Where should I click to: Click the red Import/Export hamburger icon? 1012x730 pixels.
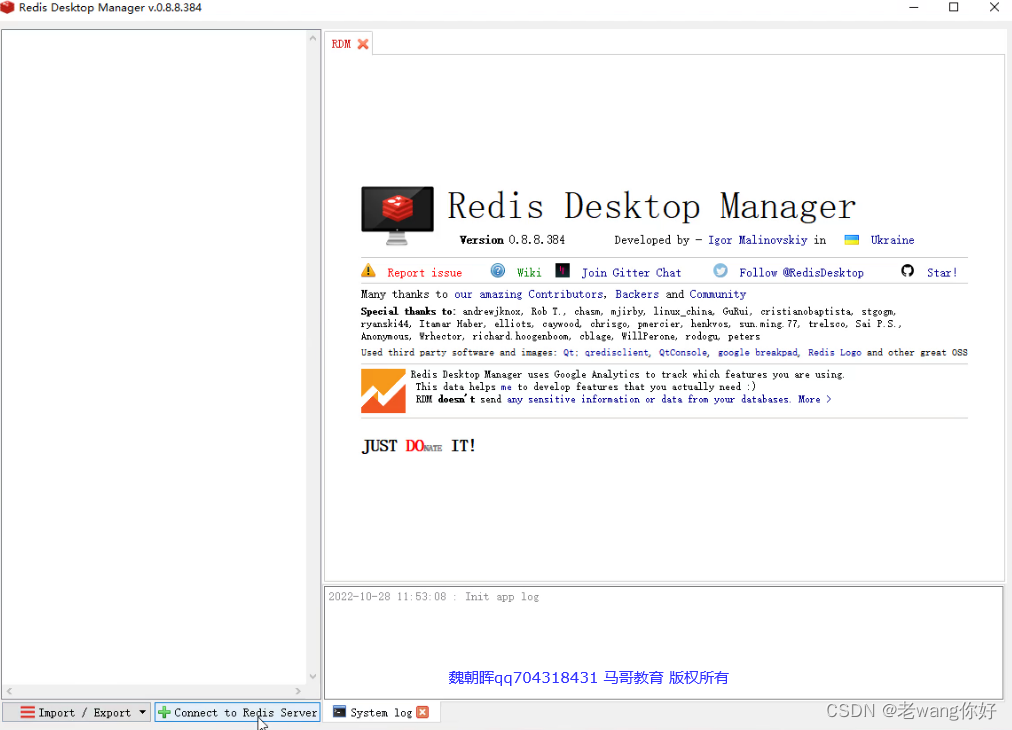tap(28, 712)
